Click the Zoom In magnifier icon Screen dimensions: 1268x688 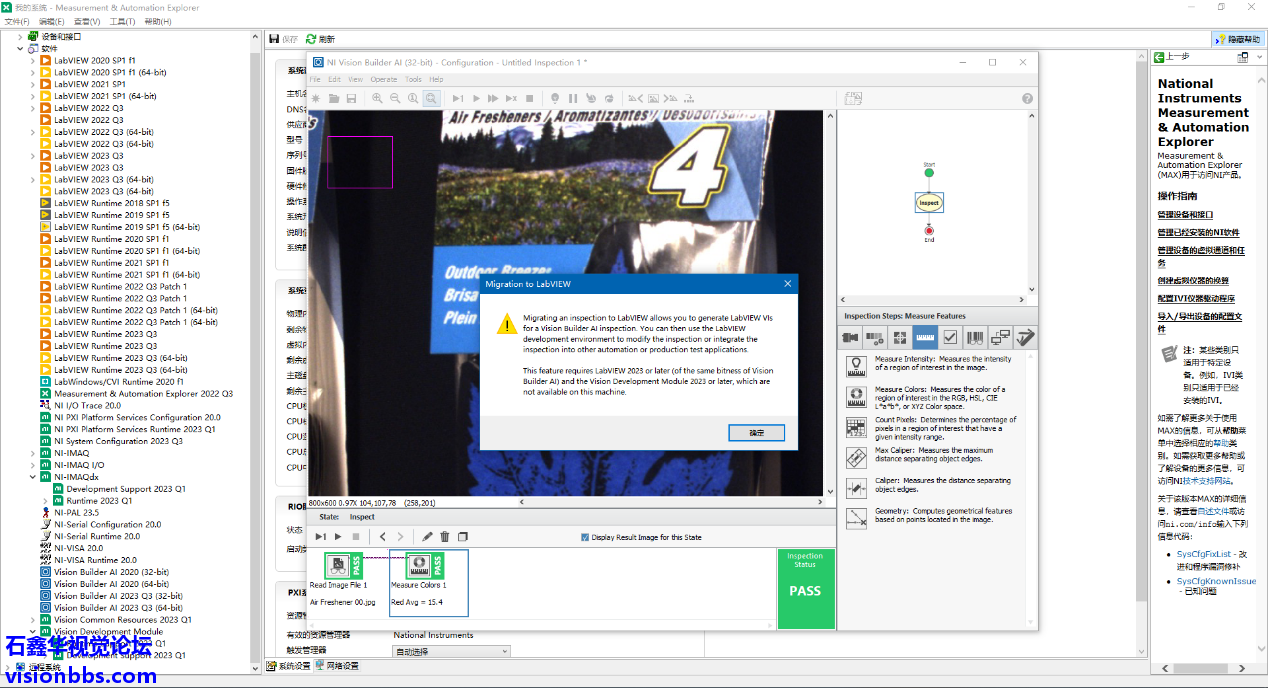pyautogui.click(x=377, y=98)
